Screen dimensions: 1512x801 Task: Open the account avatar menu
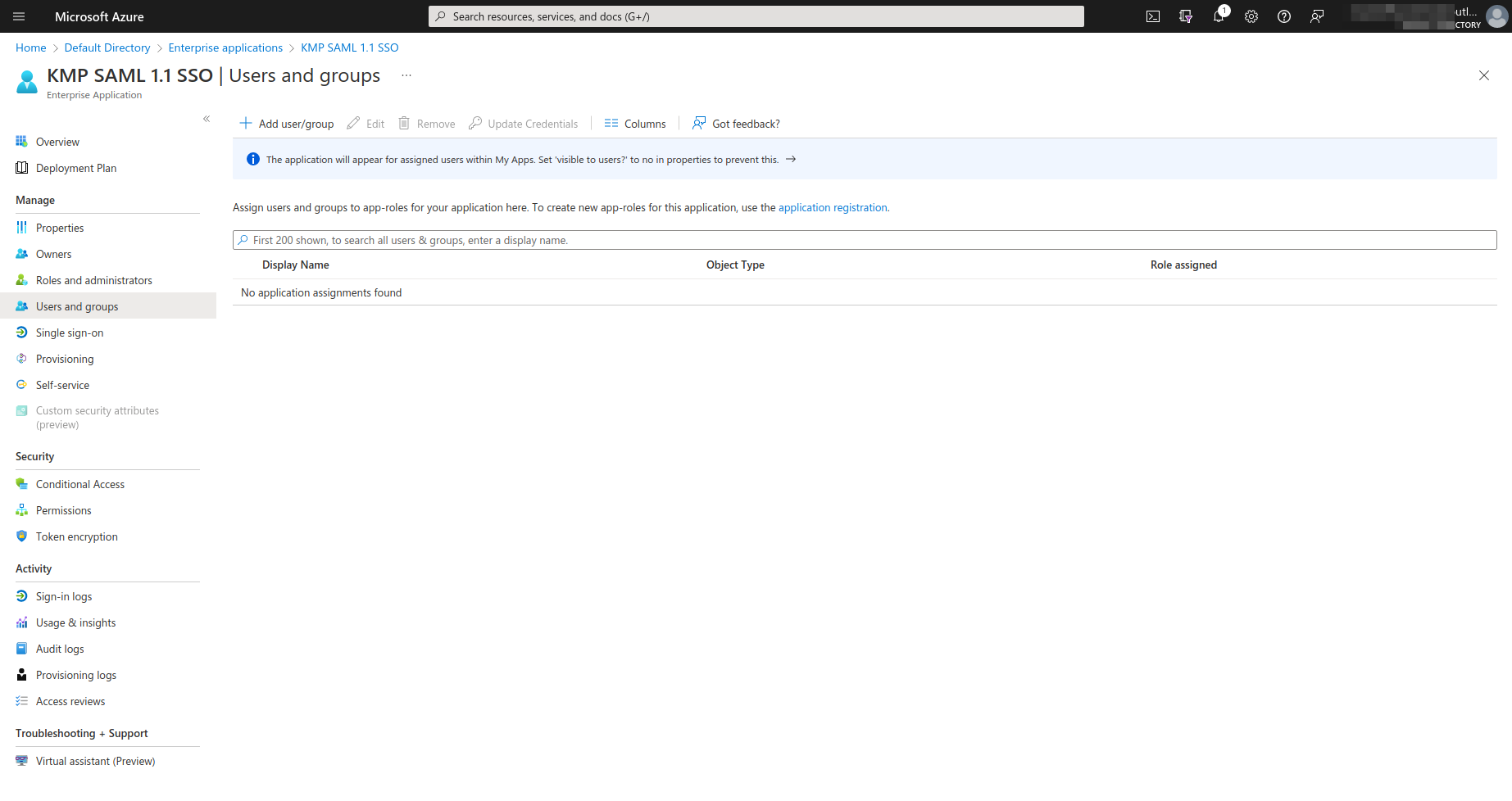(1496, 16)
